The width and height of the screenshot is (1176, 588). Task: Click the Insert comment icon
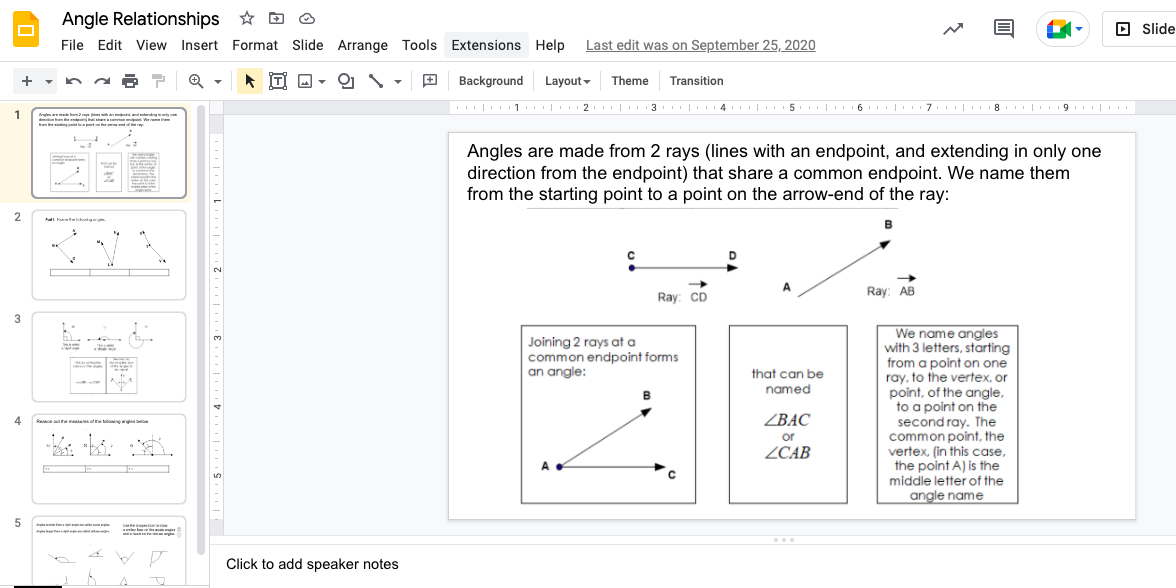(429, 80)
